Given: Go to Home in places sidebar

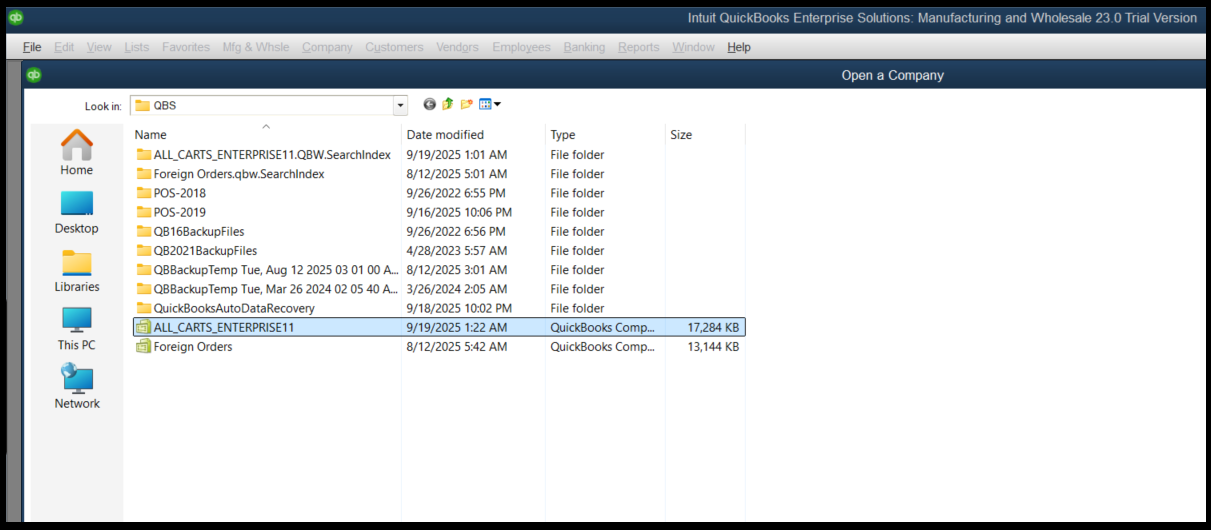Looking at the screenshot, I should coord(77,153).
